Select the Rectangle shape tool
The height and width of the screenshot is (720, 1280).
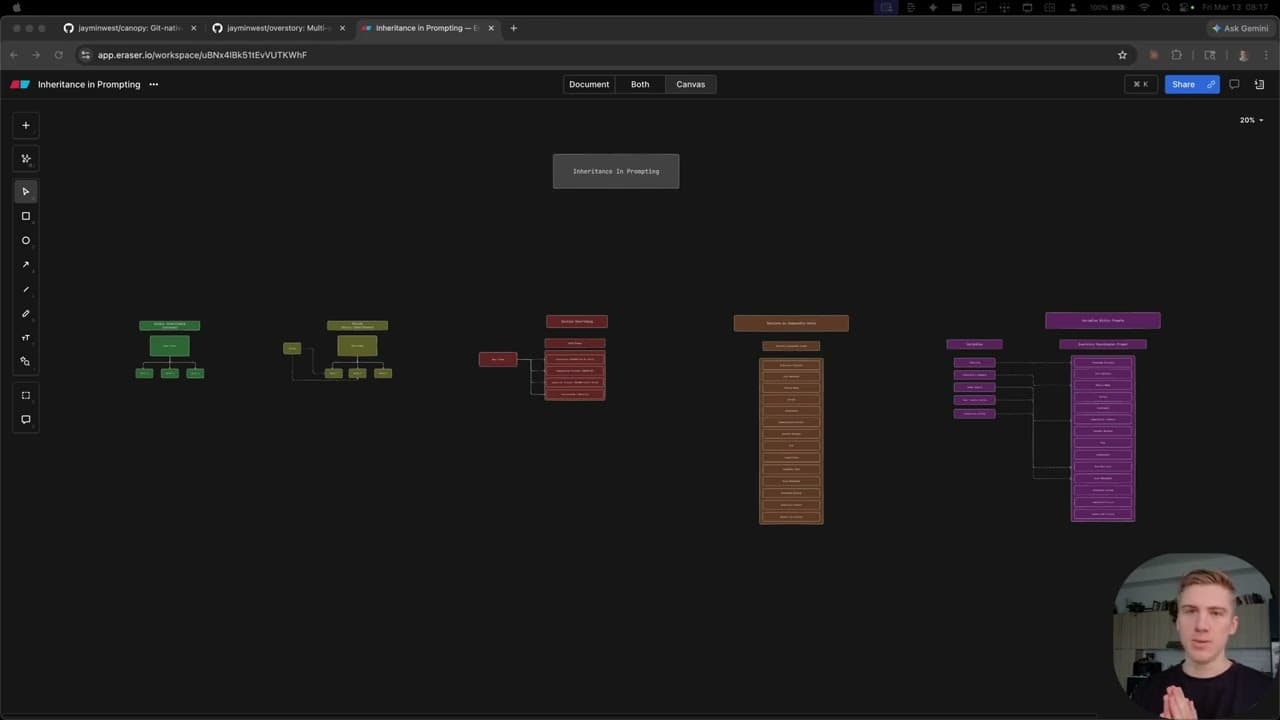(x=26, y=216)
